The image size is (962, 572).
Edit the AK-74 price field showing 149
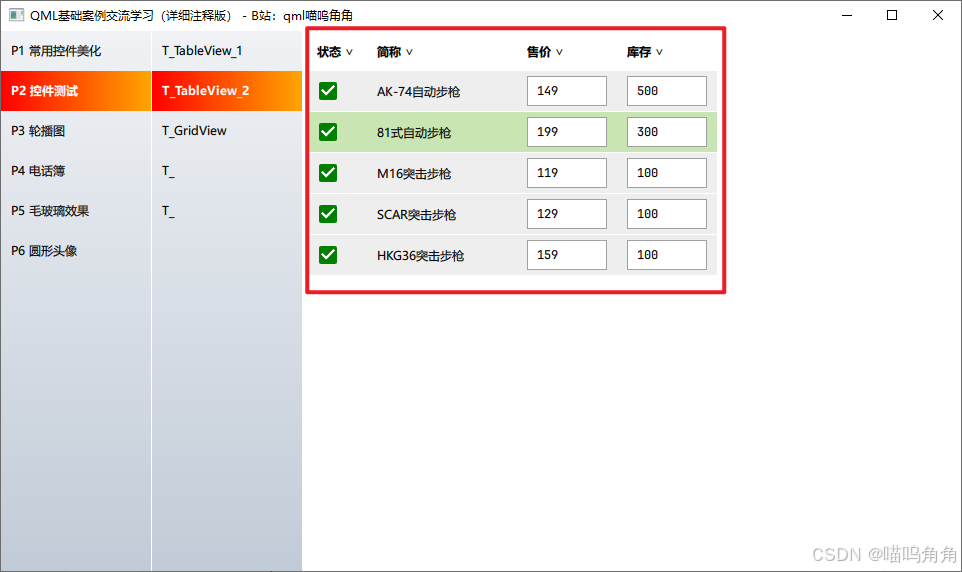coord(567,91)
